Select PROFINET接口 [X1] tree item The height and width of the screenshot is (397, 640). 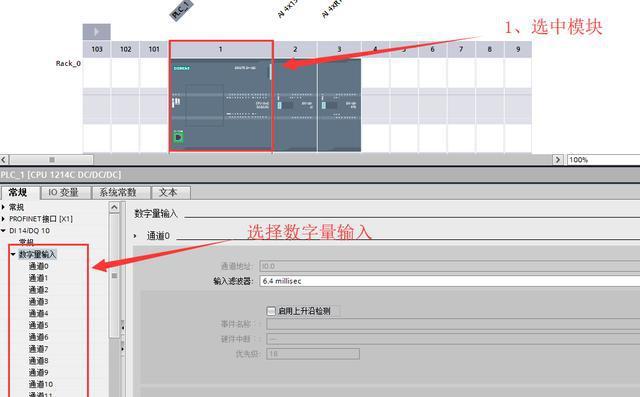tap(41, 219)
